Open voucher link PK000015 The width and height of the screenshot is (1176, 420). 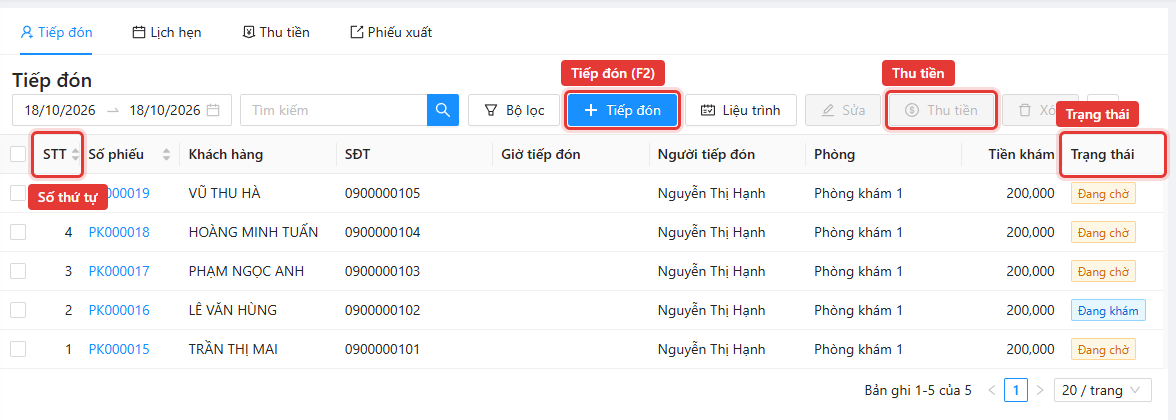119,349
